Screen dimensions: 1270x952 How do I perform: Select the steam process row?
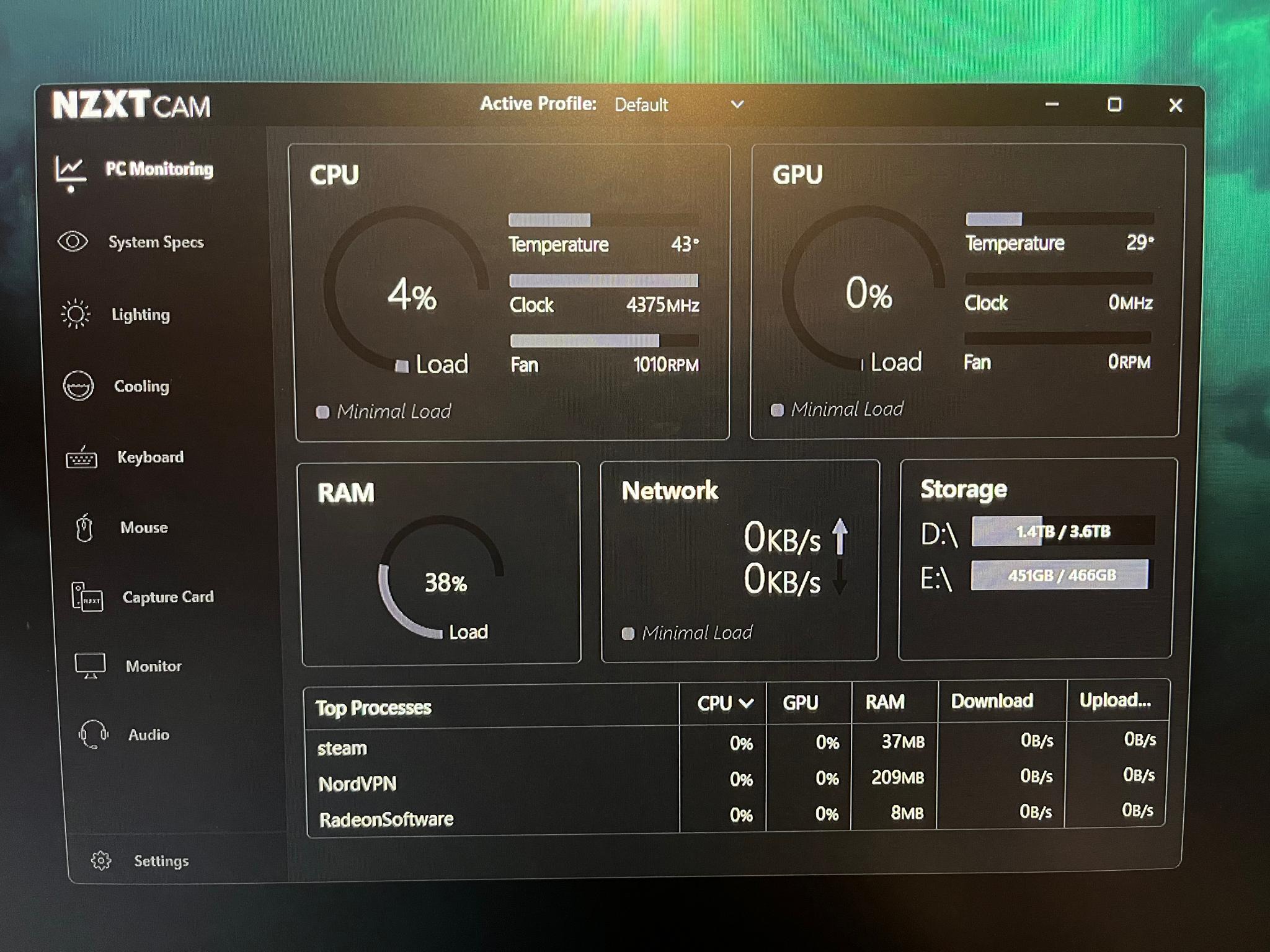point(736,744)
